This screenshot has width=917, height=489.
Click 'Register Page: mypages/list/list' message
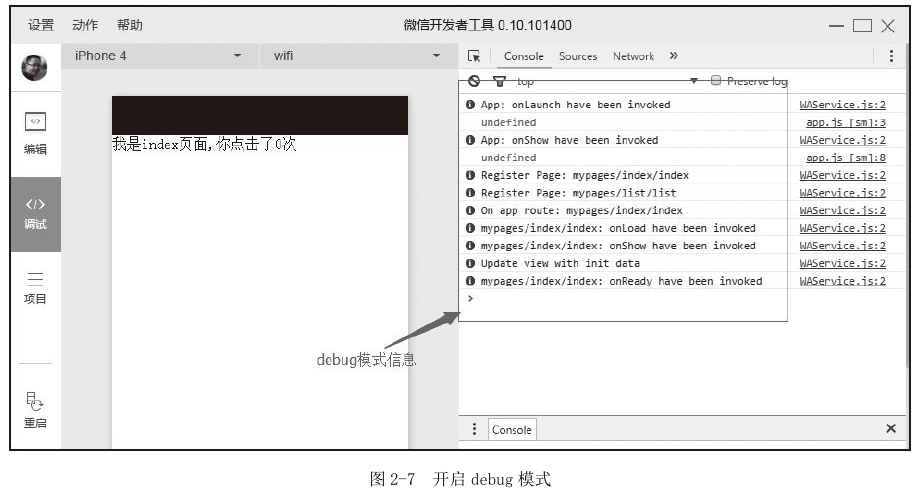coord(578,192)
